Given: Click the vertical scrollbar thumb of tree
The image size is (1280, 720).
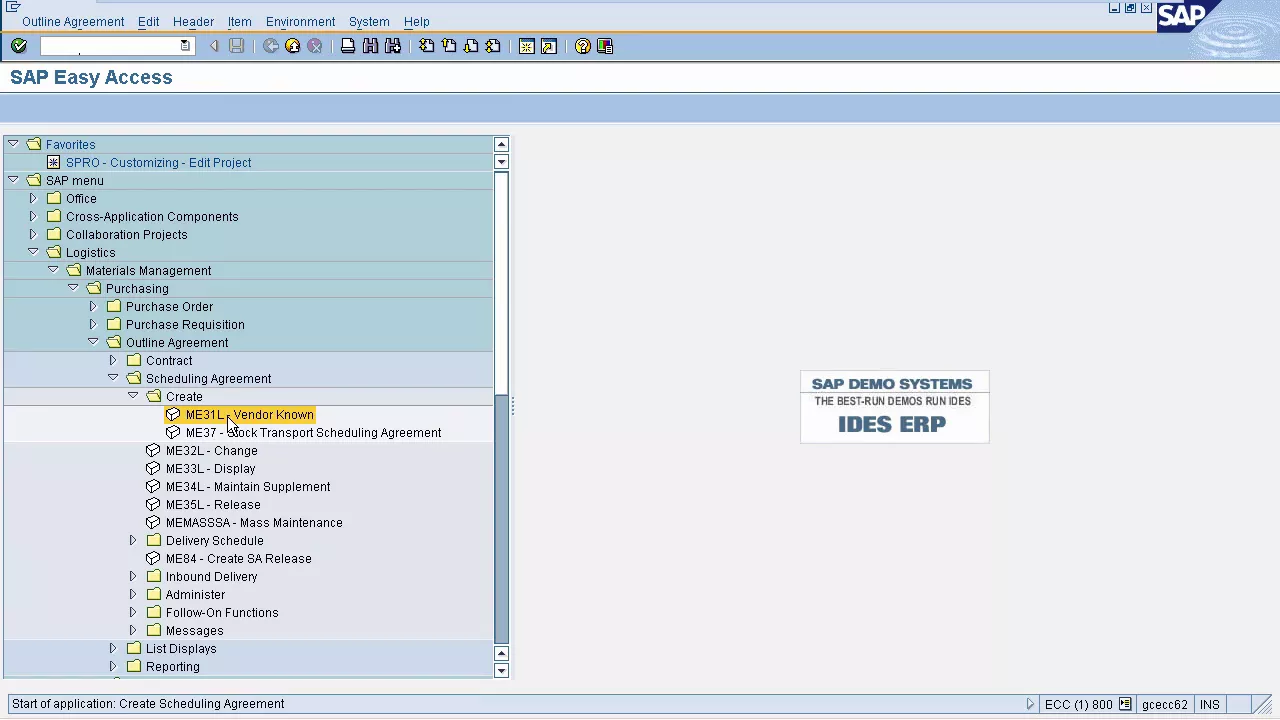Looking at the screenshot, I should [x=501, y=283].
